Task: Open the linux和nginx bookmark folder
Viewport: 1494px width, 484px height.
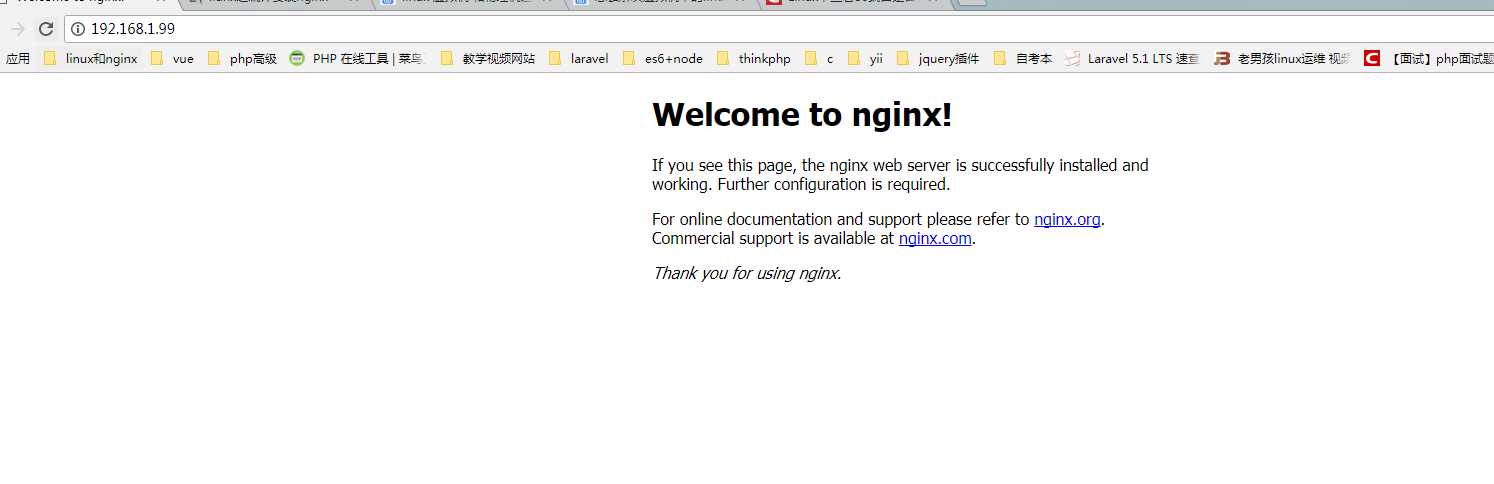Action: [x=90, y=59]
